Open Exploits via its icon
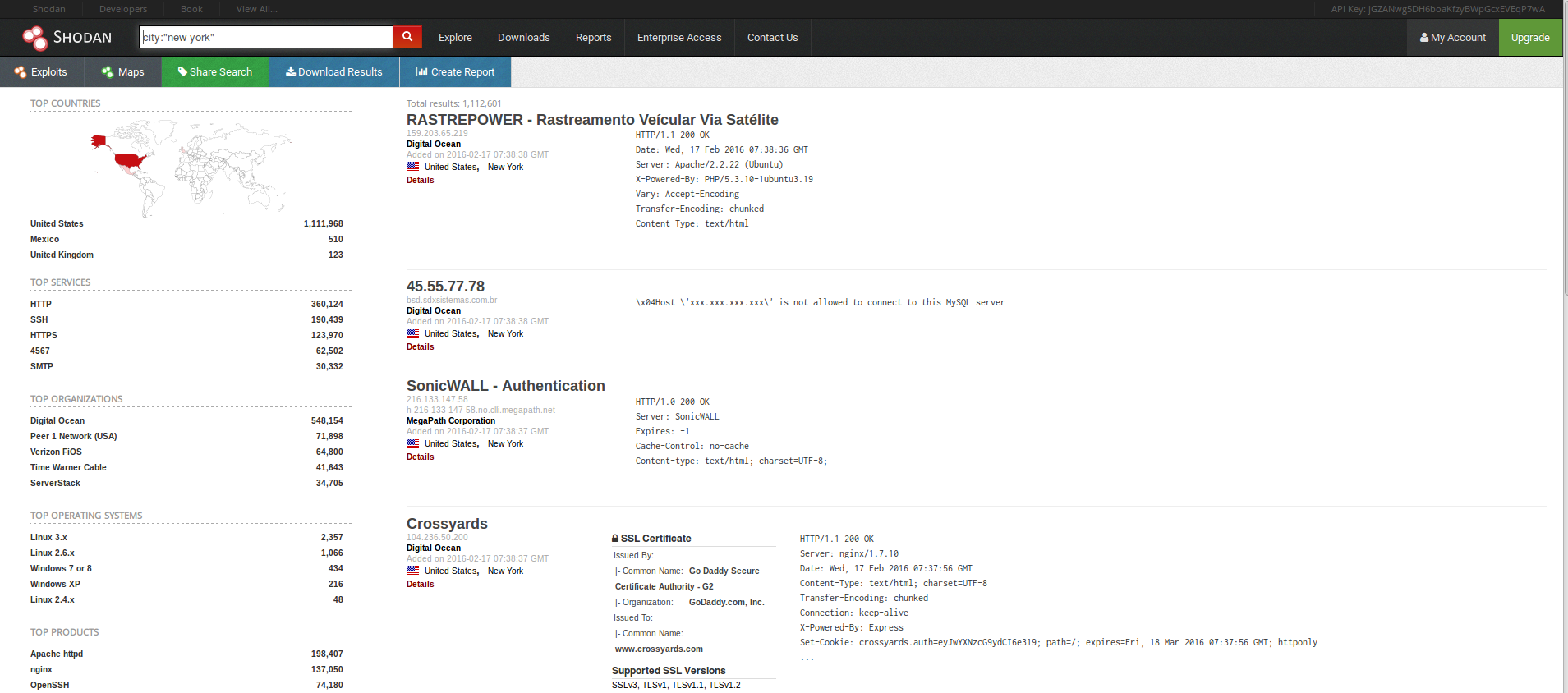The width and height of the screenshot is (1568, 693). click(21, 72)
